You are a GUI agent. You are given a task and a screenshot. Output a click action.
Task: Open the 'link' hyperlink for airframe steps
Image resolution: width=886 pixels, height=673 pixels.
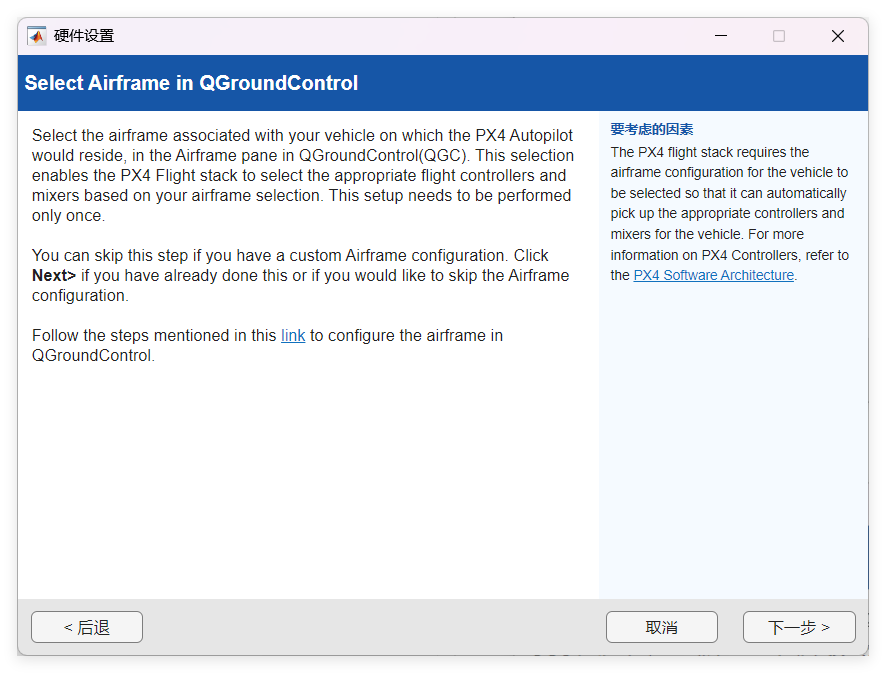293,336
